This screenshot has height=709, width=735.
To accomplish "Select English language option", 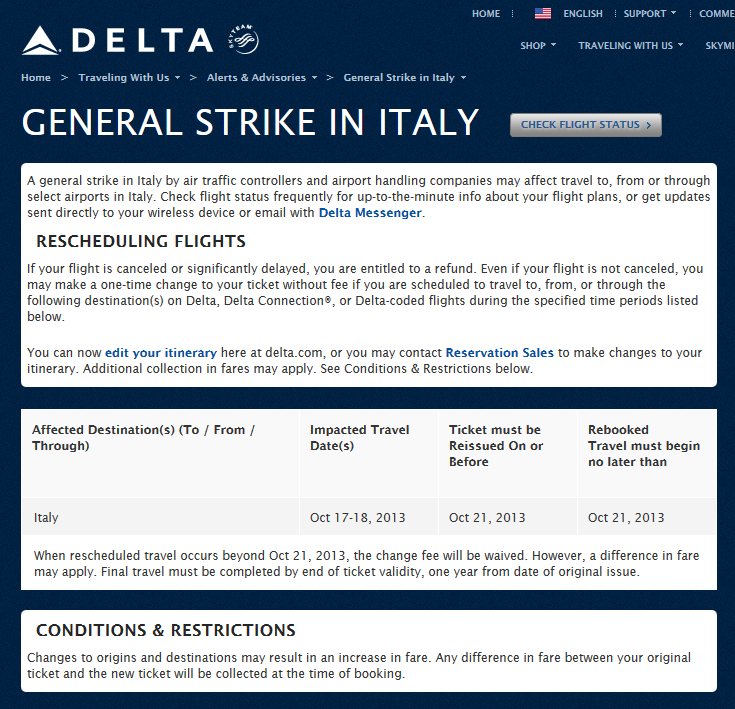I will (x=582, y=14).
